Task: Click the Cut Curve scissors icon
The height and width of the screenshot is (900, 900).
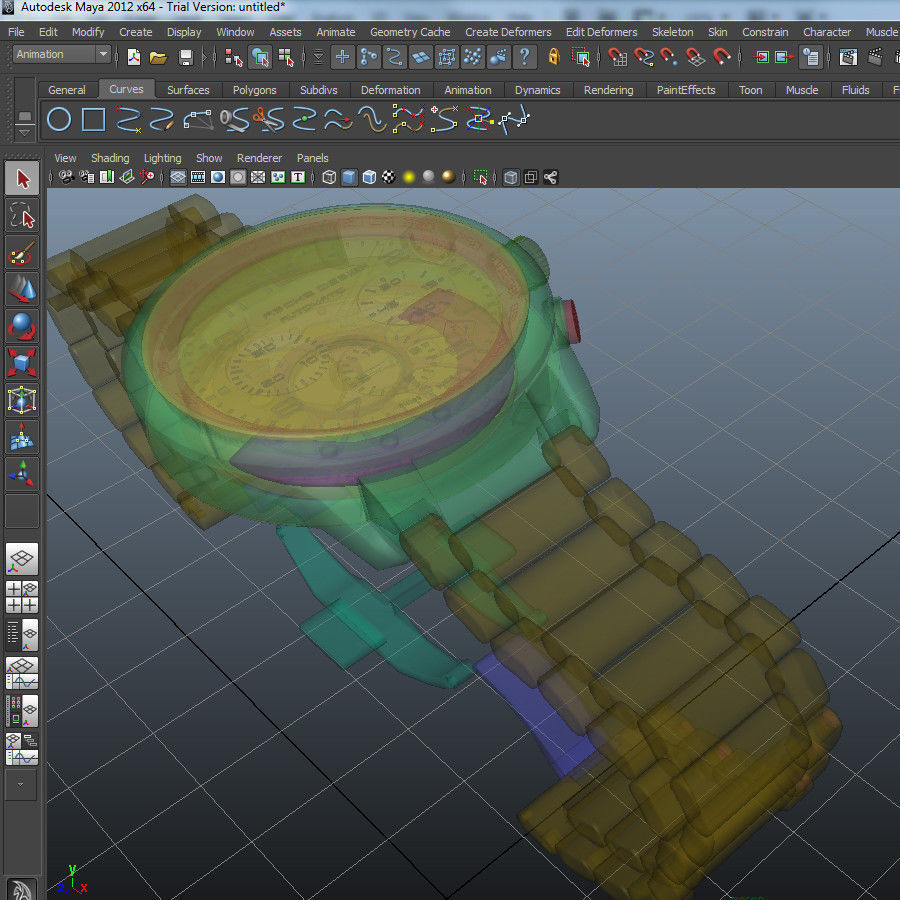Action: tap(268, 119)
